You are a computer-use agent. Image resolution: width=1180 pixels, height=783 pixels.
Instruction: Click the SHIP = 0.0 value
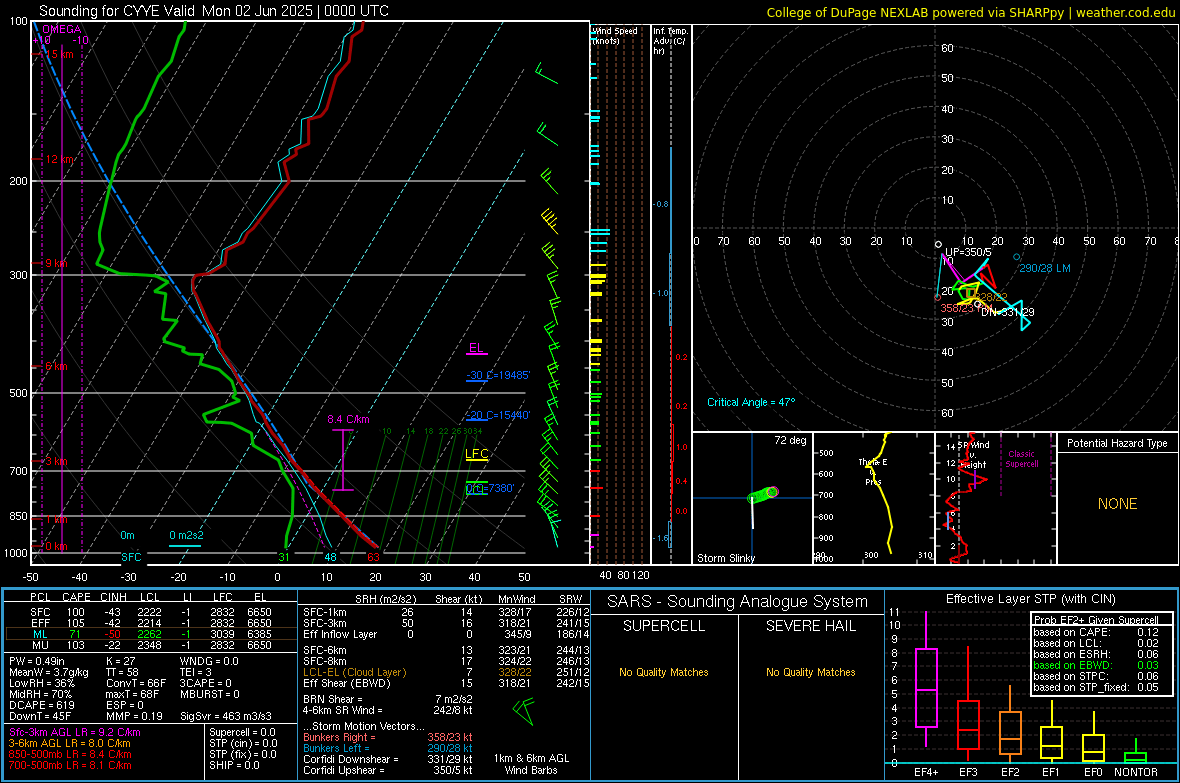pyautogui.click(x=234, y=765)
